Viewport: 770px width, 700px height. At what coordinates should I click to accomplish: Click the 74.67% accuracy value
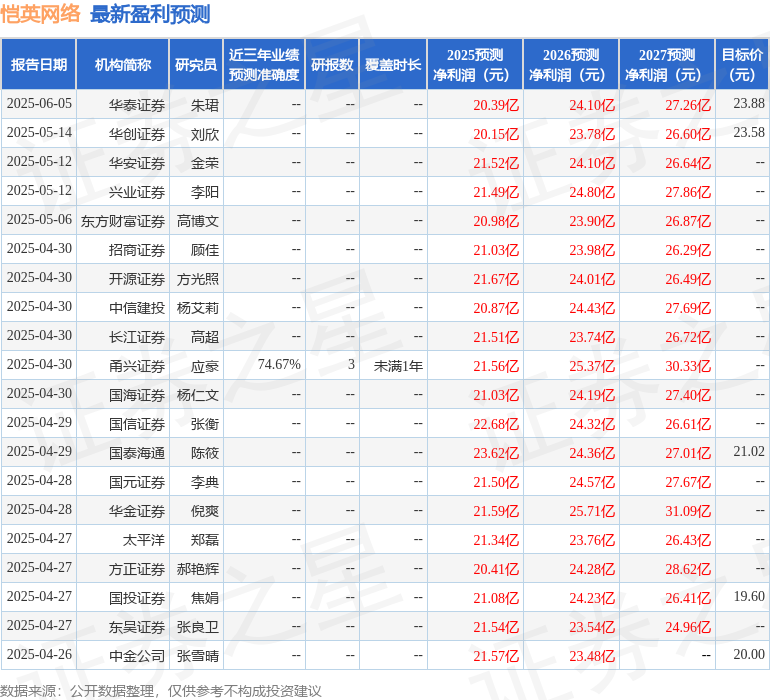(279, 365)
